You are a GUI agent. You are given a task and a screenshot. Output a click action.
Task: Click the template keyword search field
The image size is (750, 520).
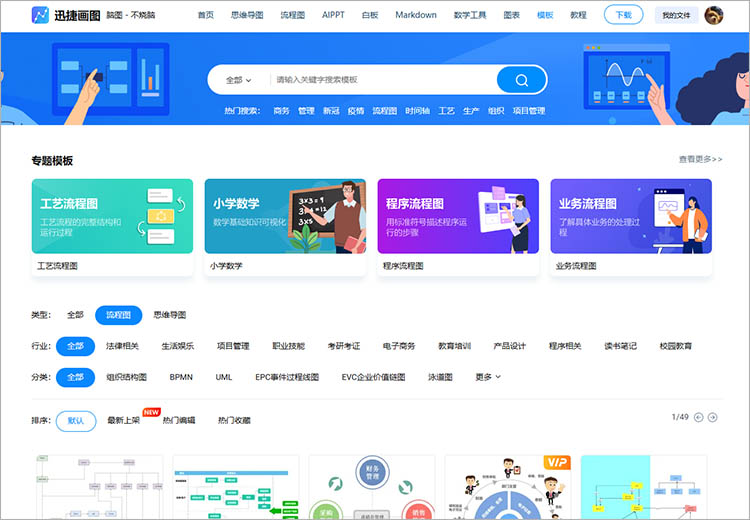383,80
